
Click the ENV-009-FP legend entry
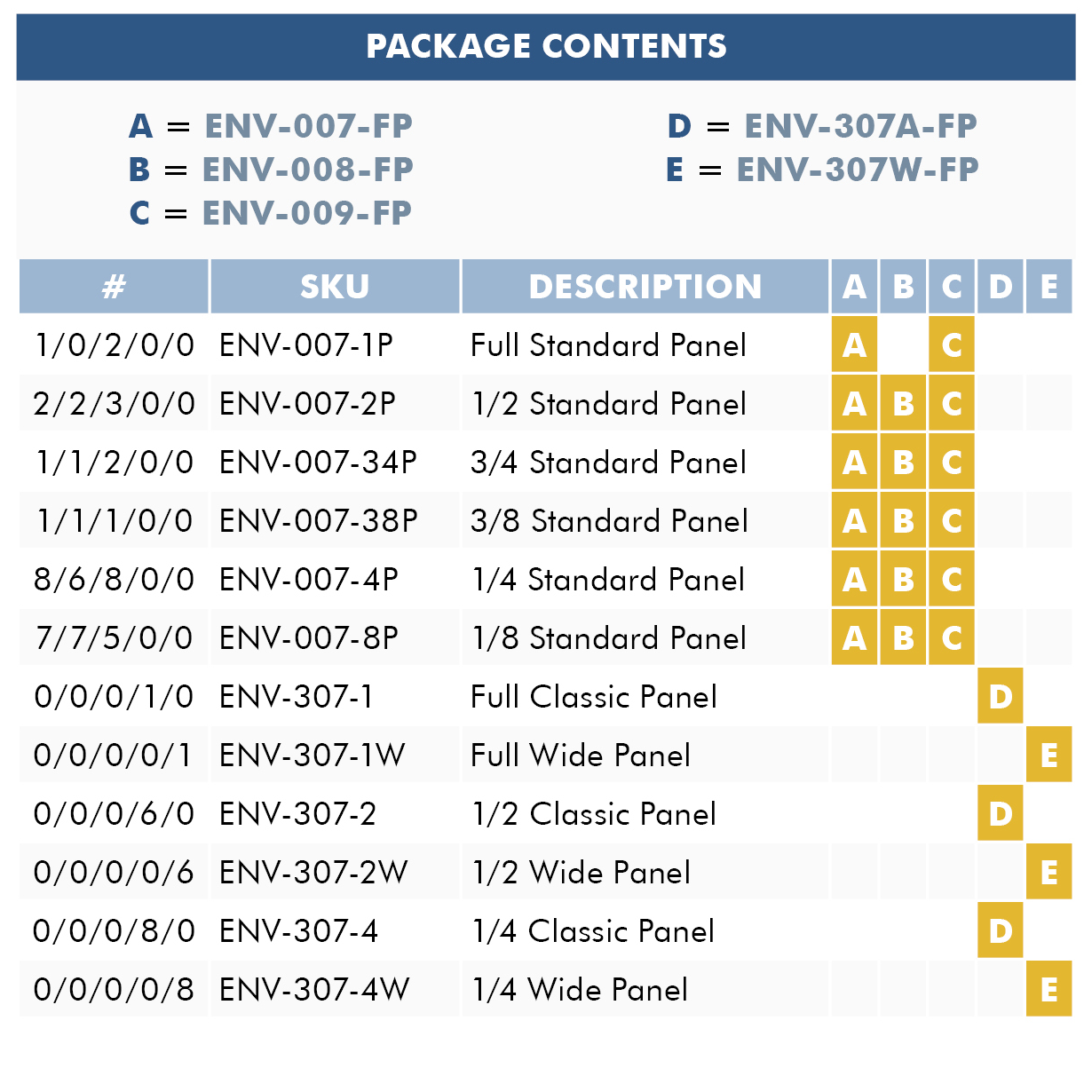coord(271,212)
